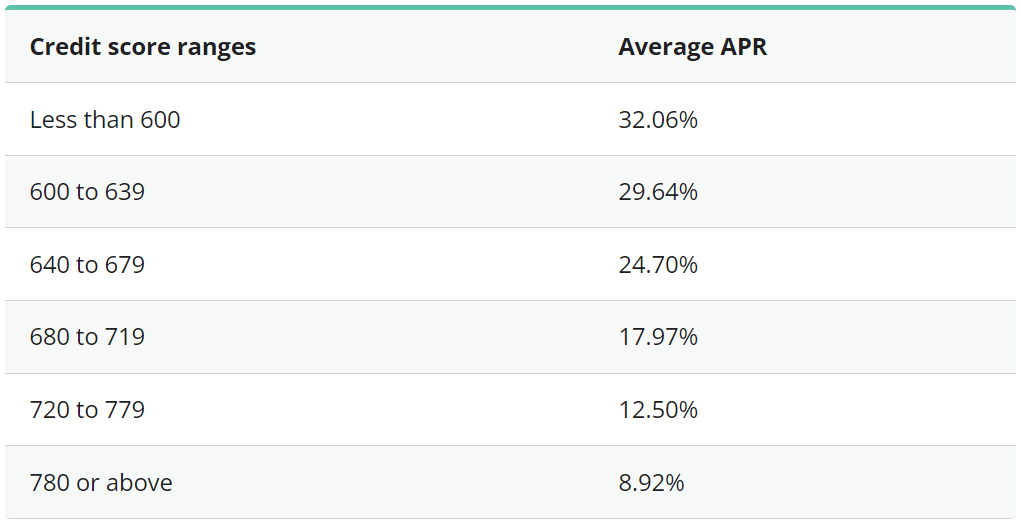The height and width of the screenshot is (524, 1021).
Task: Click the "Credit score ranges" column header
Action: pos(143,47)
